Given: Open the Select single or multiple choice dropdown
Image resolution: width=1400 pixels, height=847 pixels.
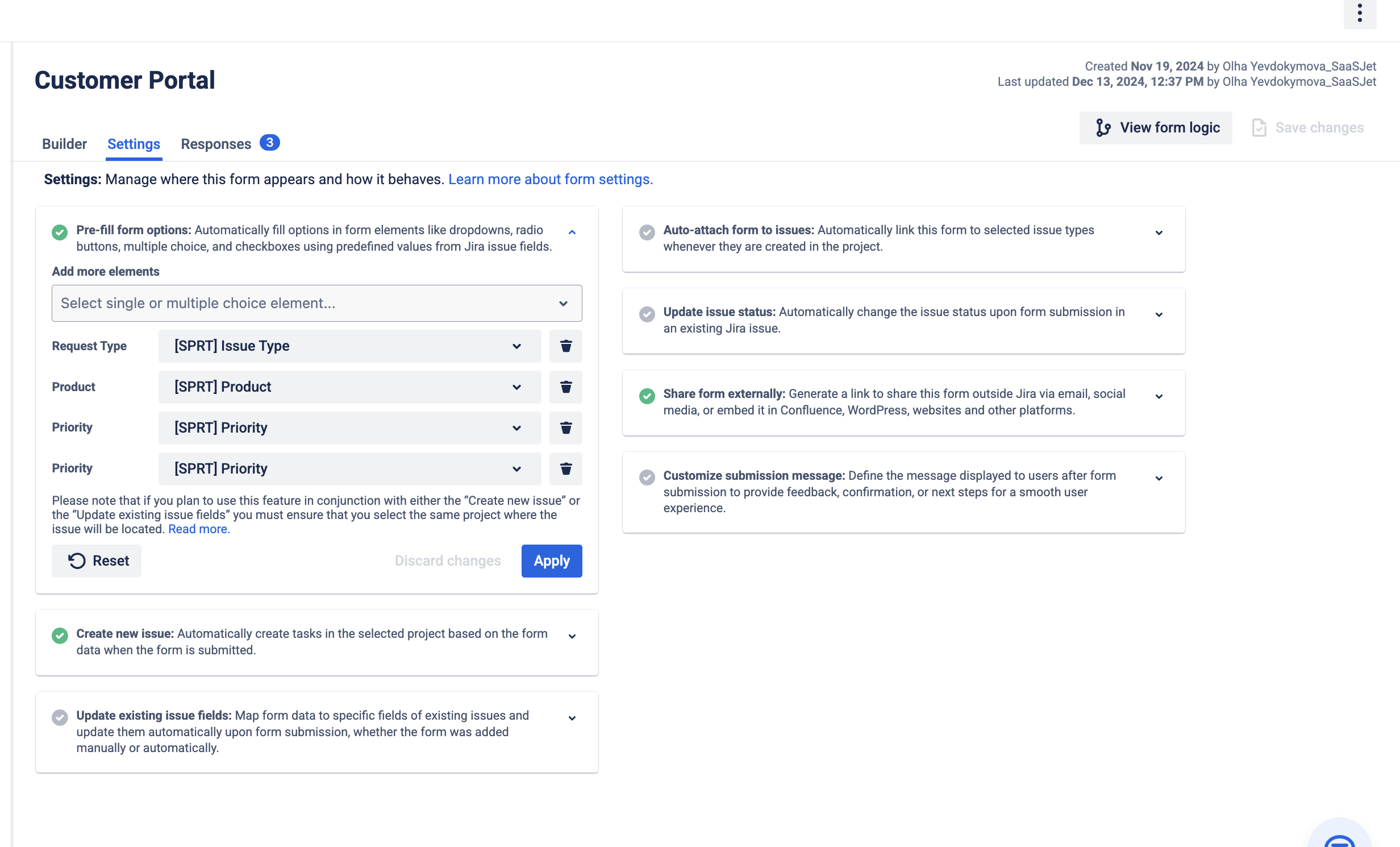Looking at the screenshot, I should tap(317, 303).
